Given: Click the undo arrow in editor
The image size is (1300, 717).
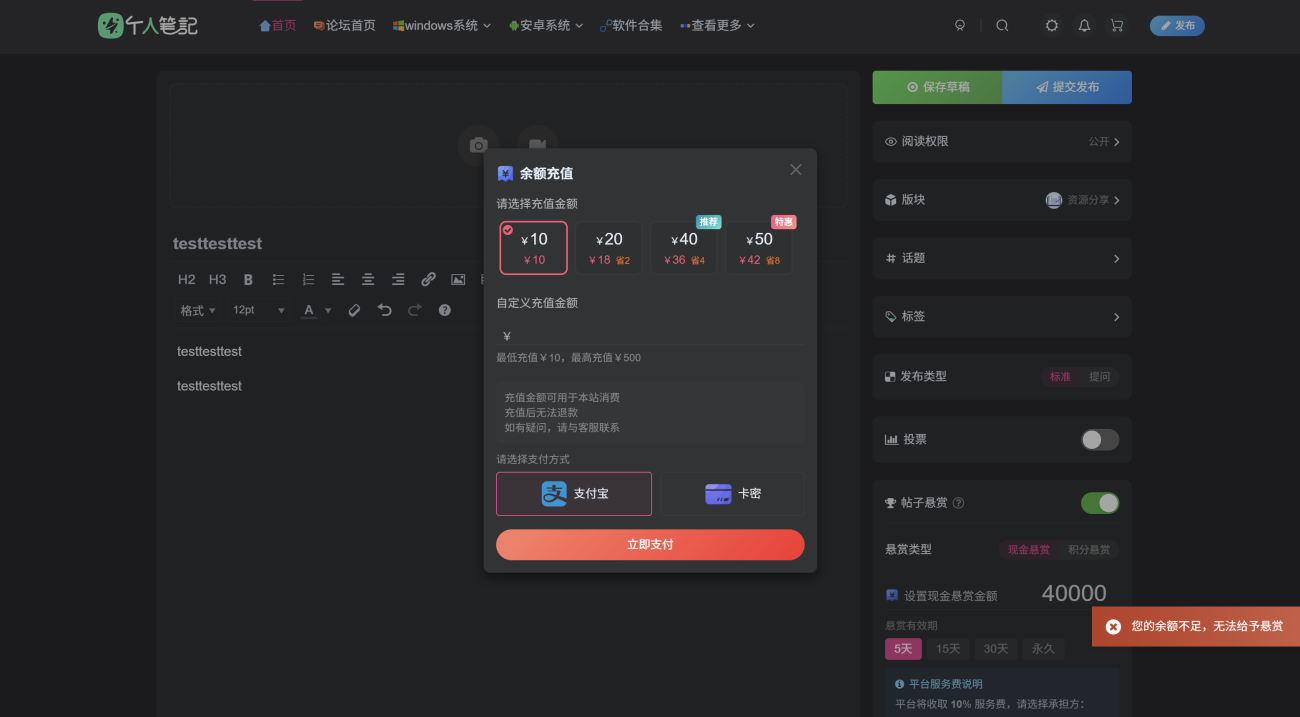Looking at the screenshot, I should click(385, 311).
